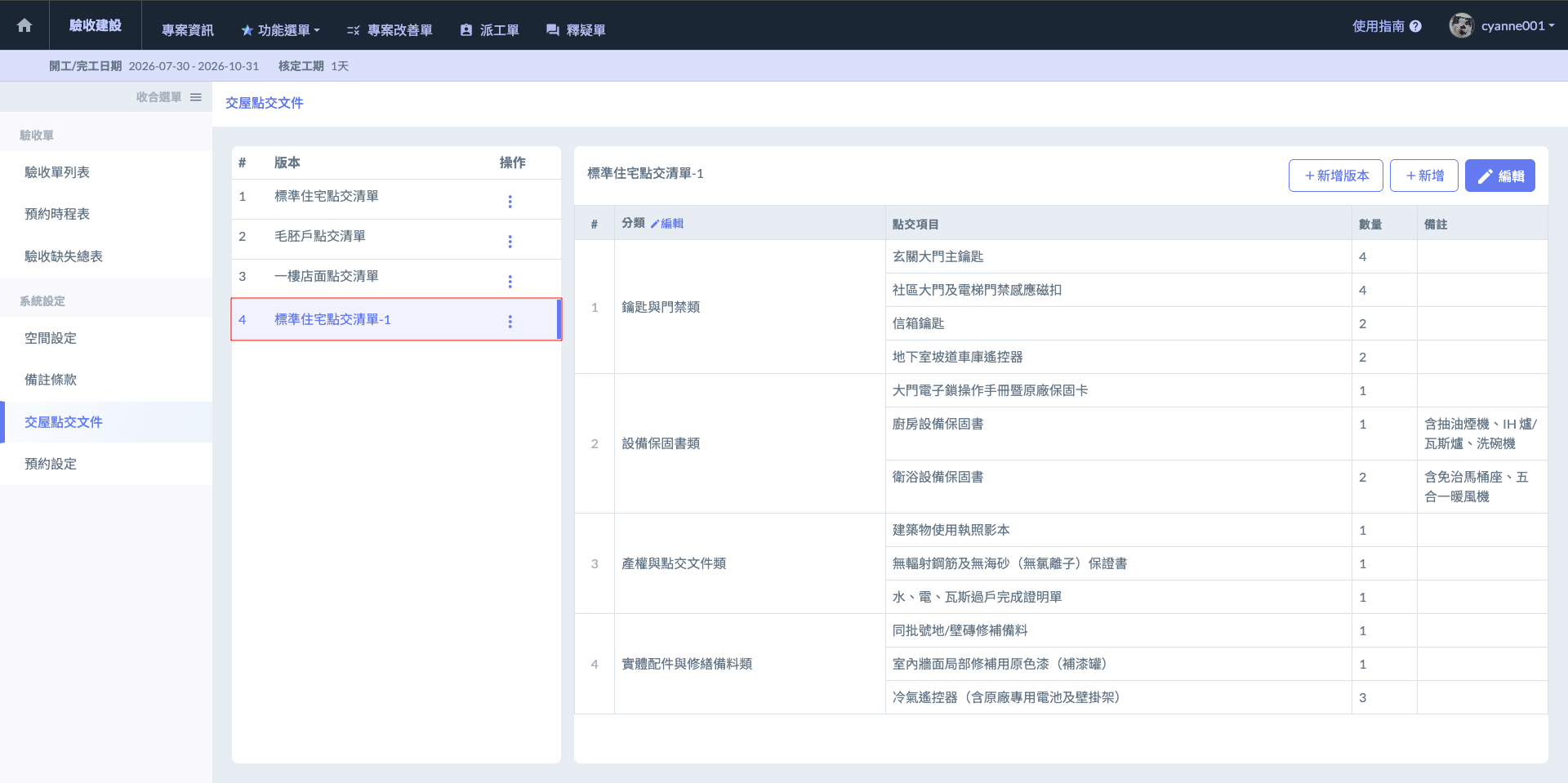Click the 水、電、瓦斯過戶完成證明單 item
The image size is (1568, 783).
point(977,597)
